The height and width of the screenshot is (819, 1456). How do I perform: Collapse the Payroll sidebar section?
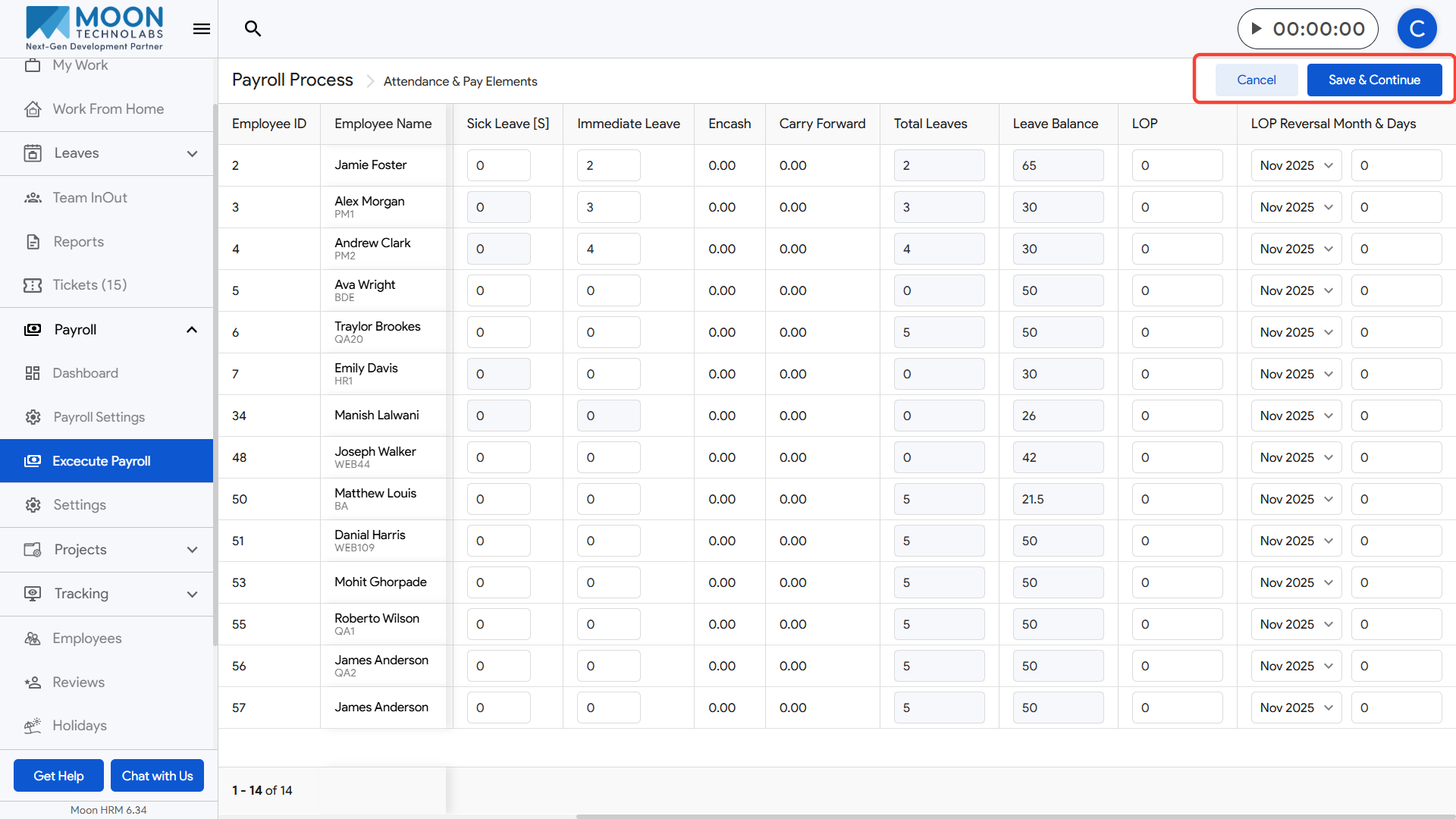click(x=192, y=330)
